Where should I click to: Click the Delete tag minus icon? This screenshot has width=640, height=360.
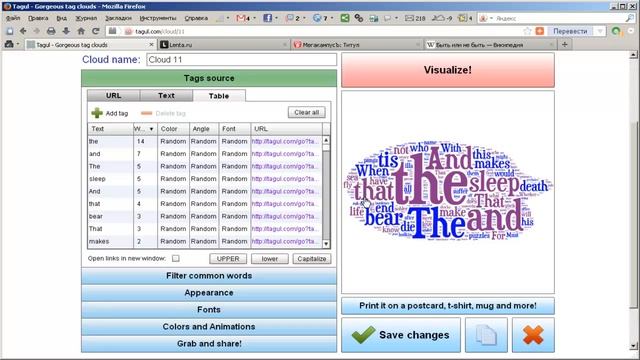tap(147, 113)
